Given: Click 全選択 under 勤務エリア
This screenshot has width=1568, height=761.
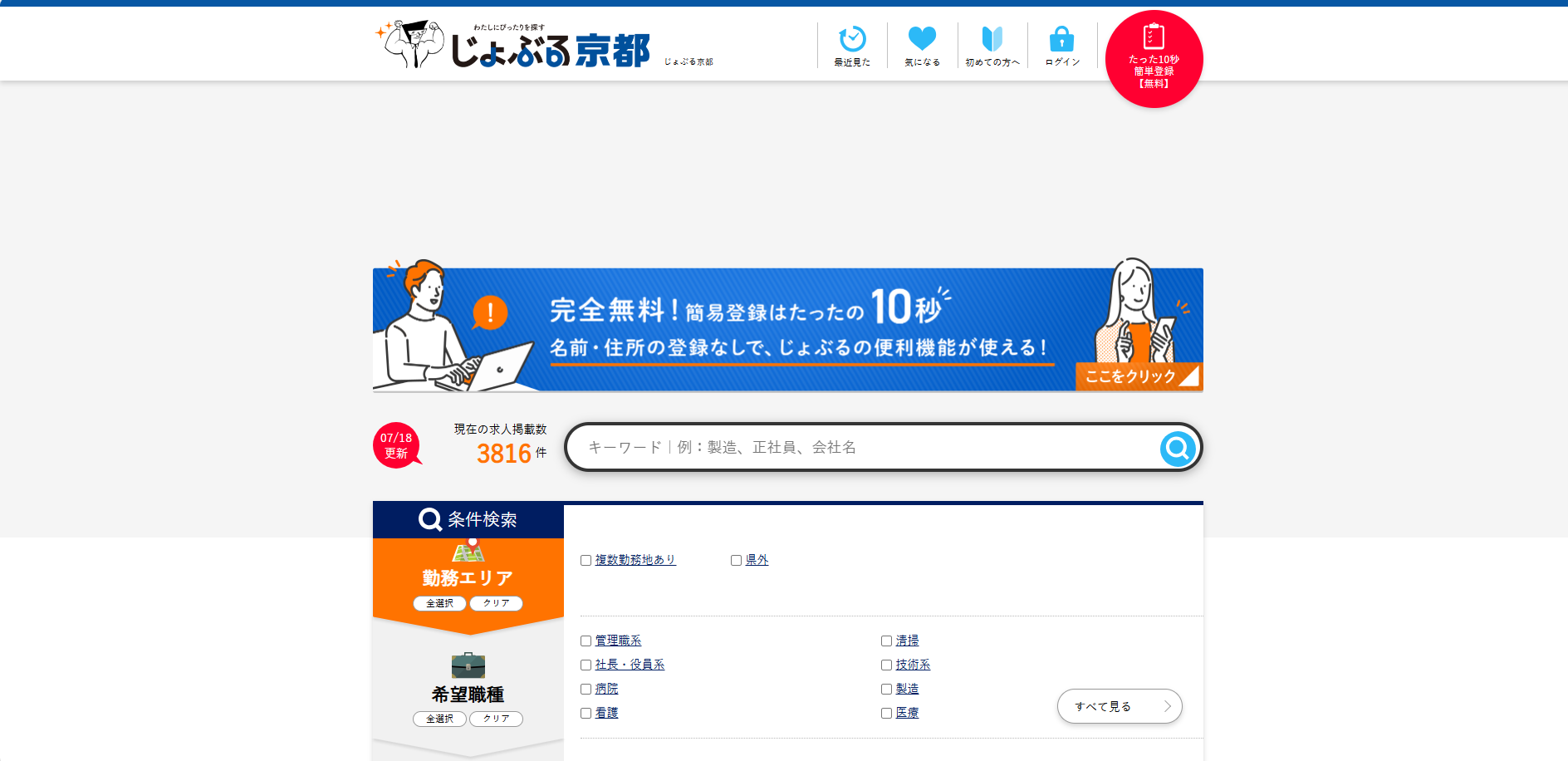Looking at the screenshot, I should pyautogui.click(x=439, y=603).
